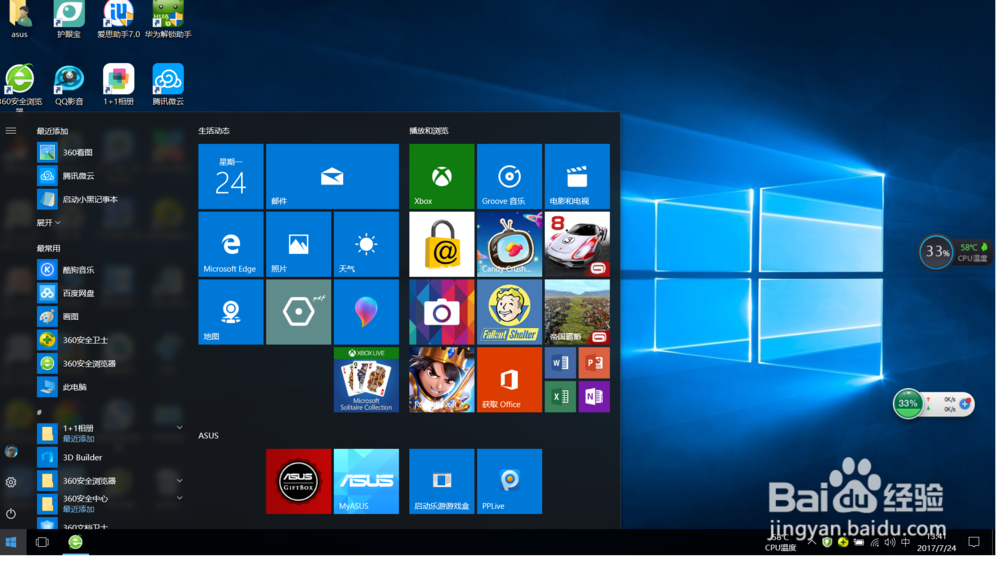This screenshot has width=1000, height=563.
Task: Open the colorful camera app tile
Action: pyautogui.click(x=443, y=313)
